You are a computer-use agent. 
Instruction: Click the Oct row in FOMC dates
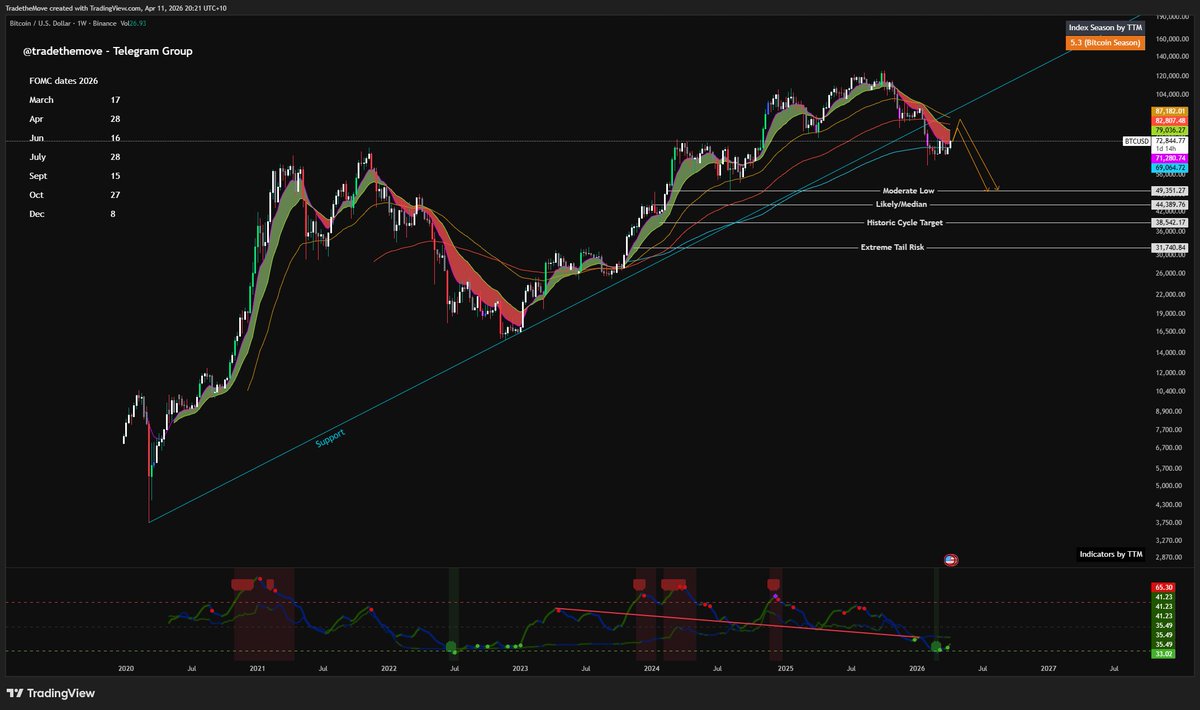pos(75,195)
